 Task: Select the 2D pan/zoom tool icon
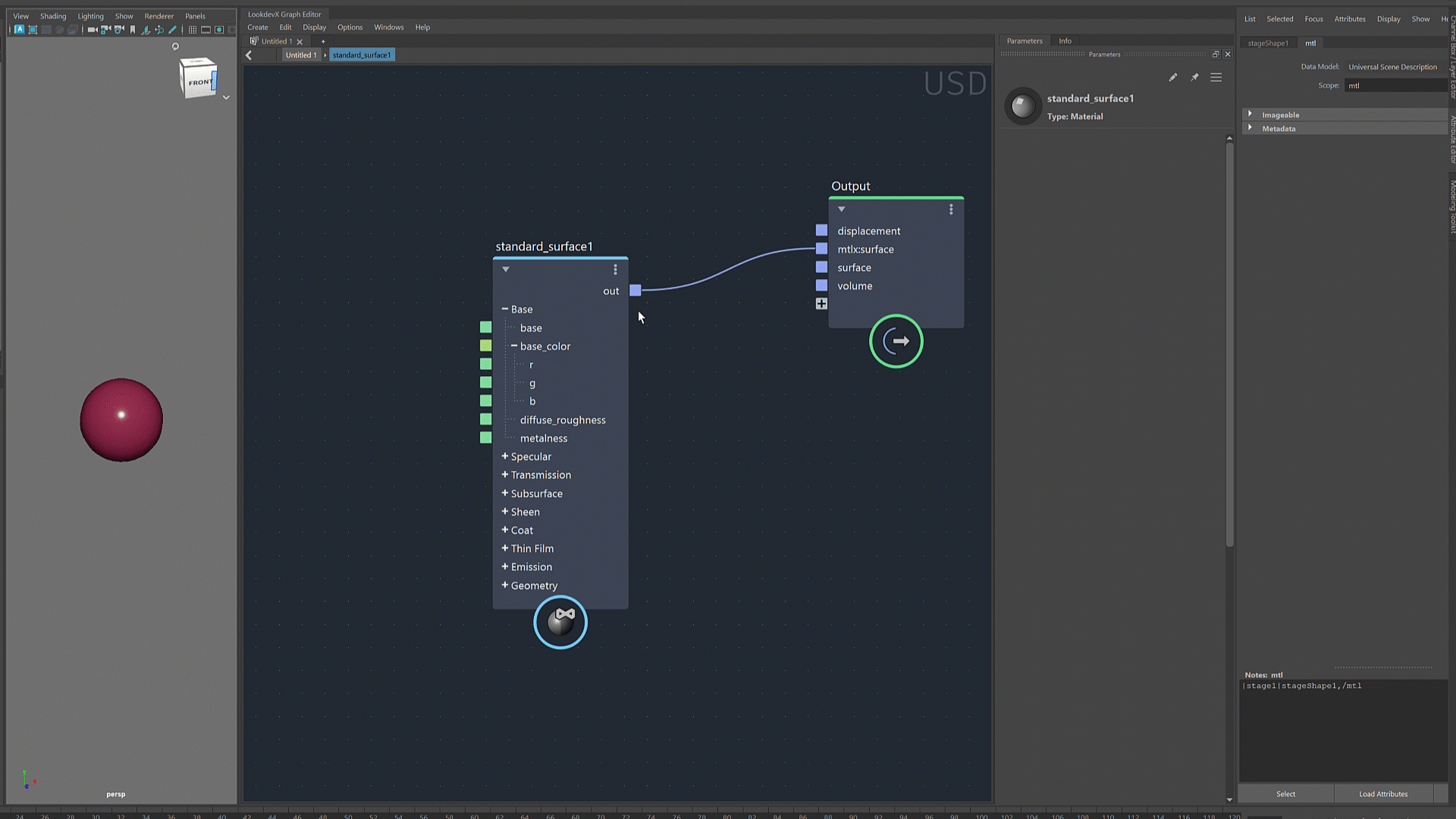pyautogui.click(x=159, y=30)
